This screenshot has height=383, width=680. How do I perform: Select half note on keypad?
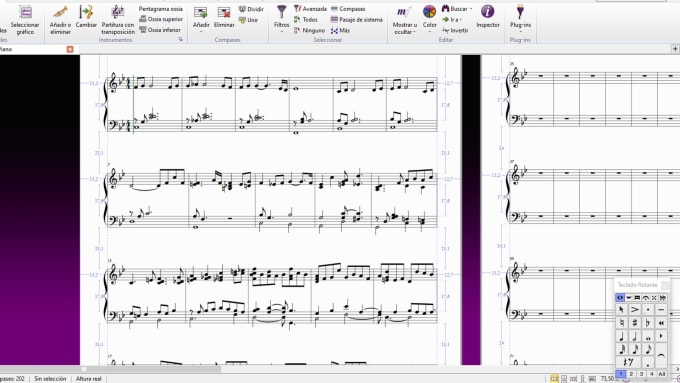point(634,336)
